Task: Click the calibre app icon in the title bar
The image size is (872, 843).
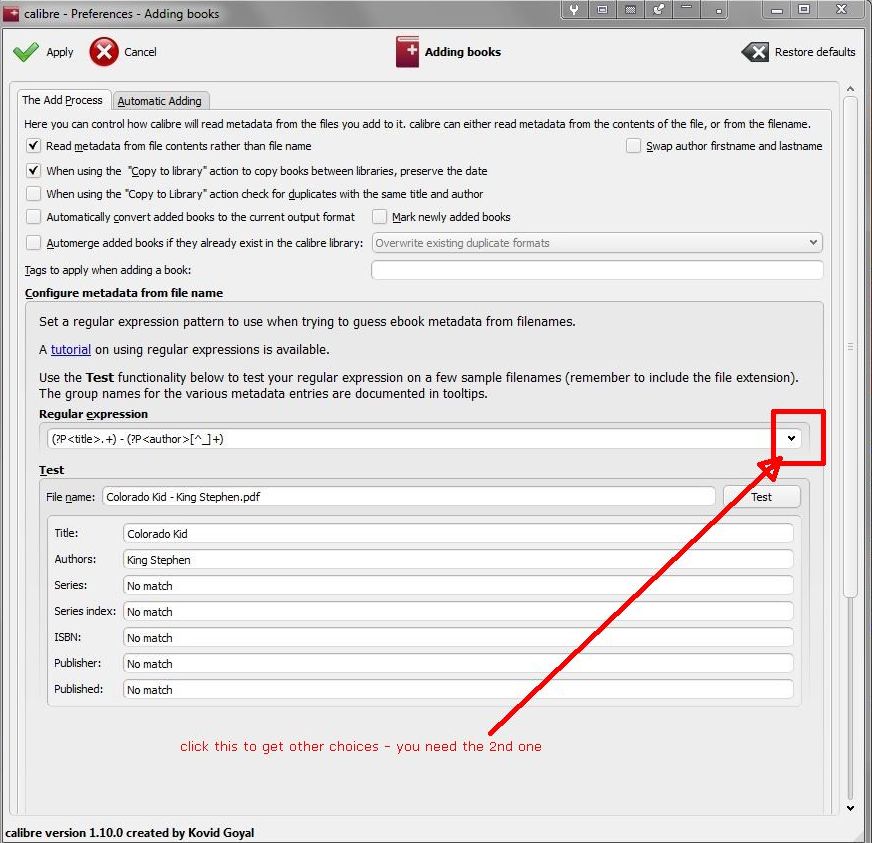Action: (x=11, y=13)
